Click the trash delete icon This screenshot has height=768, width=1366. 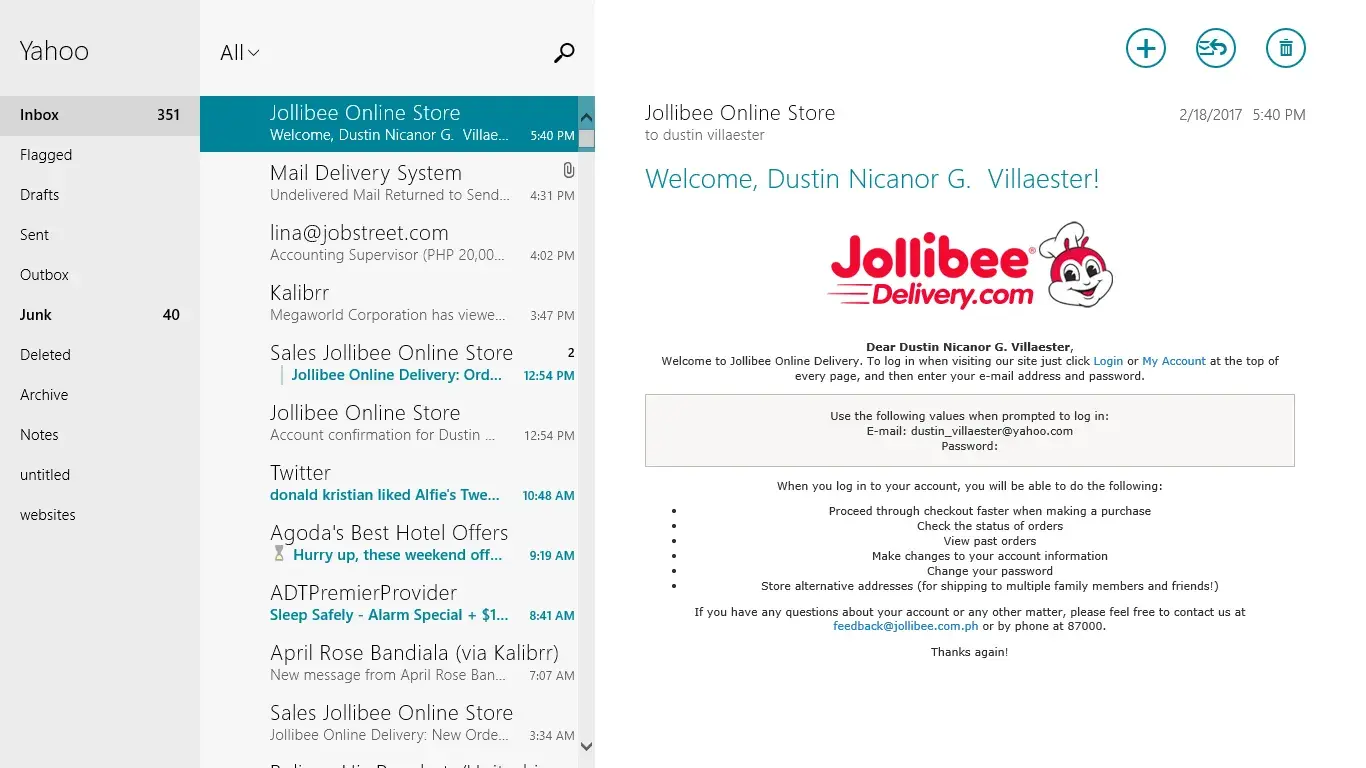click(x=1285, y=48)
